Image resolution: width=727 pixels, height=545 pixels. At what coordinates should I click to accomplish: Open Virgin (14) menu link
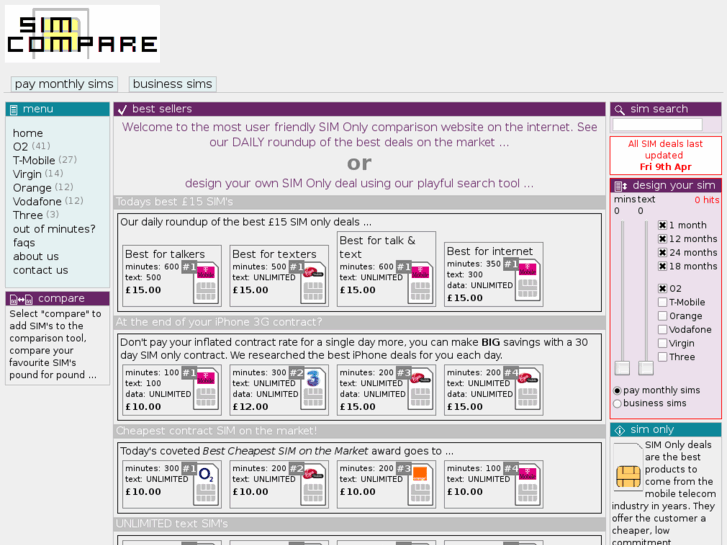38,174
